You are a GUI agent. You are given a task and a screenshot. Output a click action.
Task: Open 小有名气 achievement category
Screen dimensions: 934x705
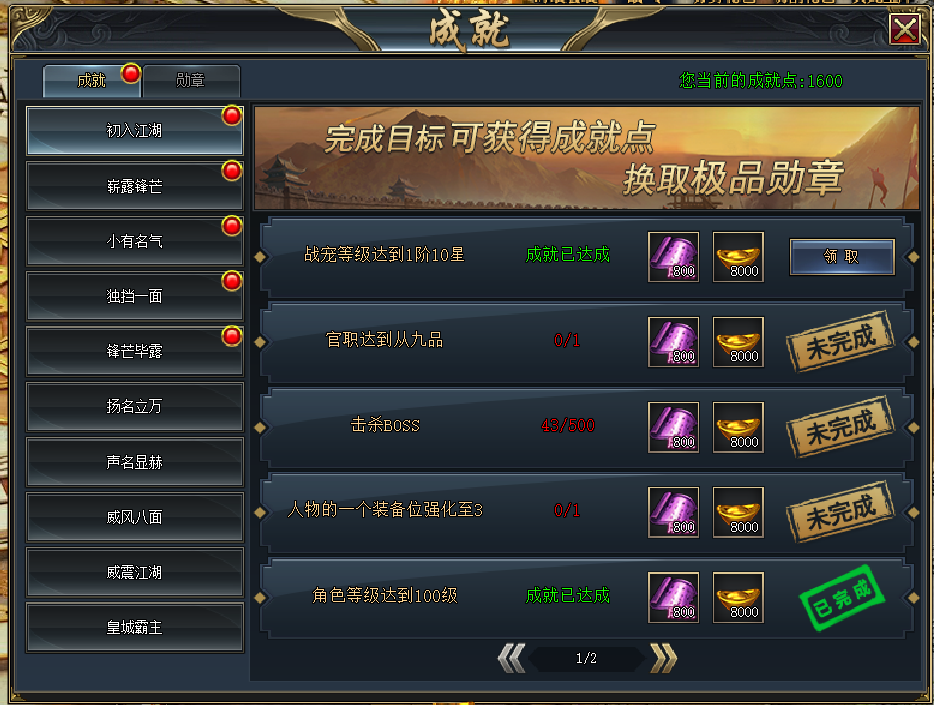[x=135, y=241]
